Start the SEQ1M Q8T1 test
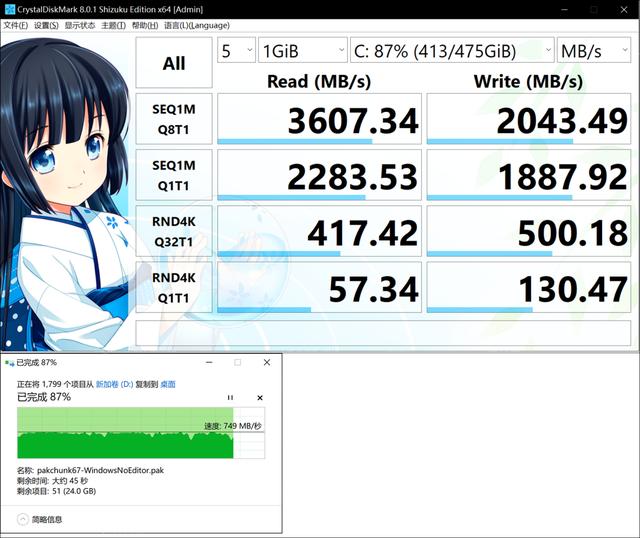The image size is (640, 538). pos(174,119)
